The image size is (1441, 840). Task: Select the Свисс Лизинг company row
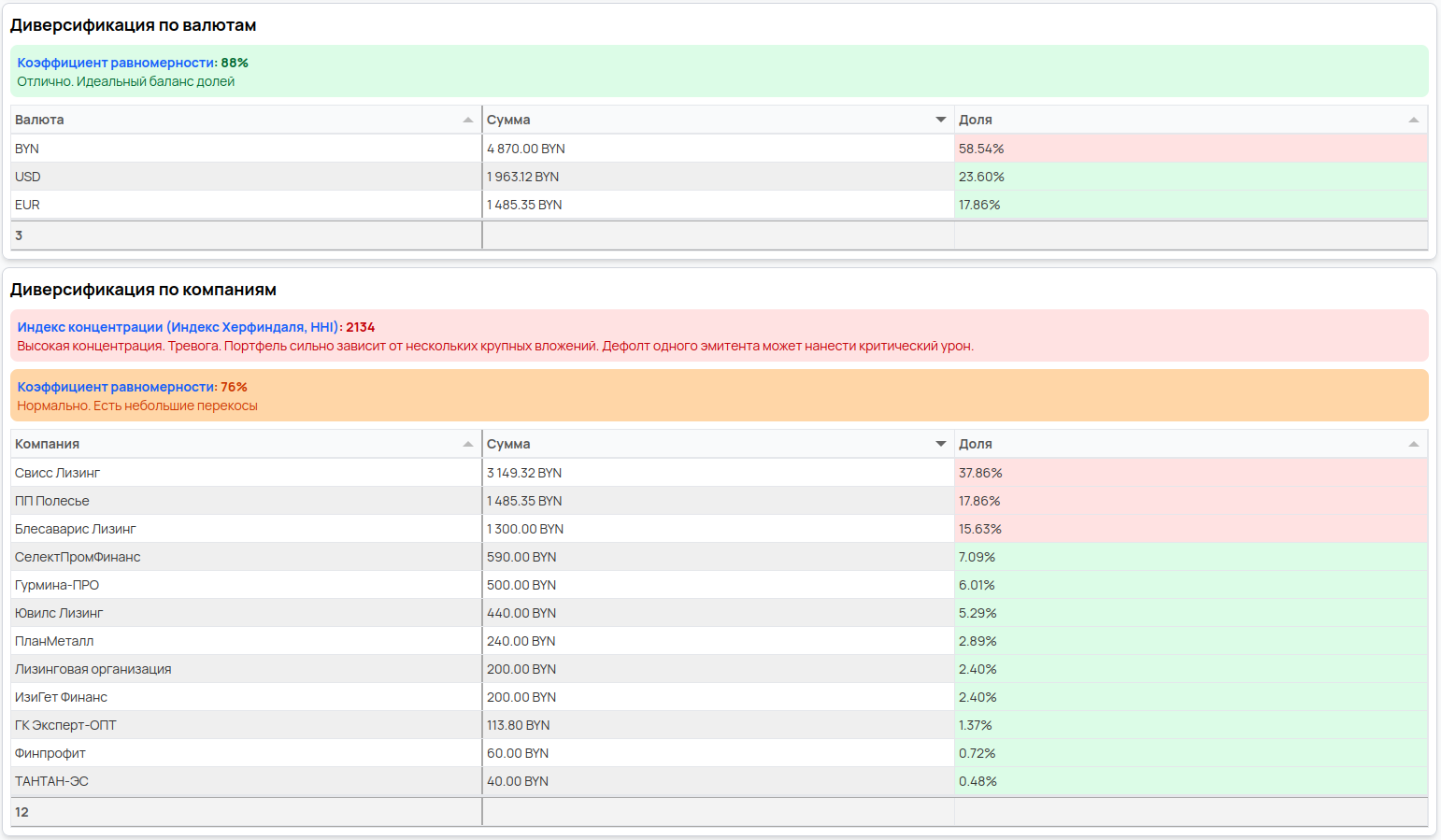(58, 473)
